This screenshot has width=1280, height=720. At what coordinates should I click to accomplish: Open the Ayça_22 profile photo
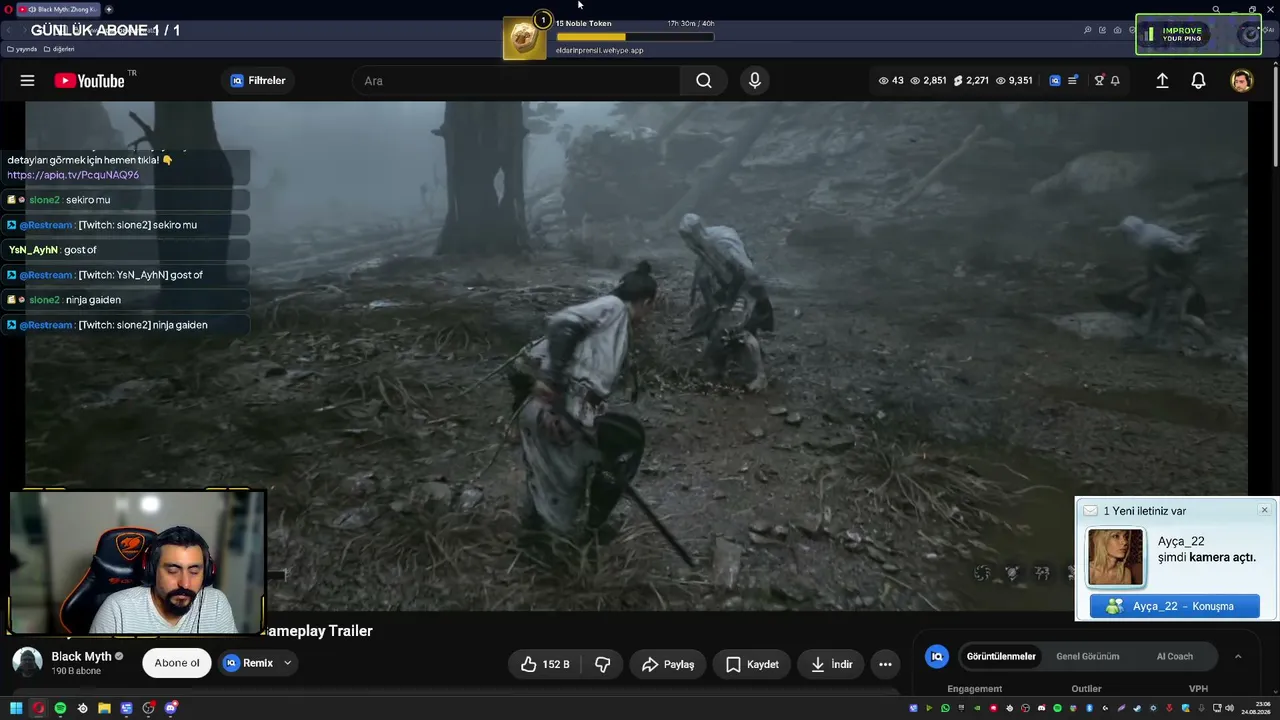[1115, 557]
